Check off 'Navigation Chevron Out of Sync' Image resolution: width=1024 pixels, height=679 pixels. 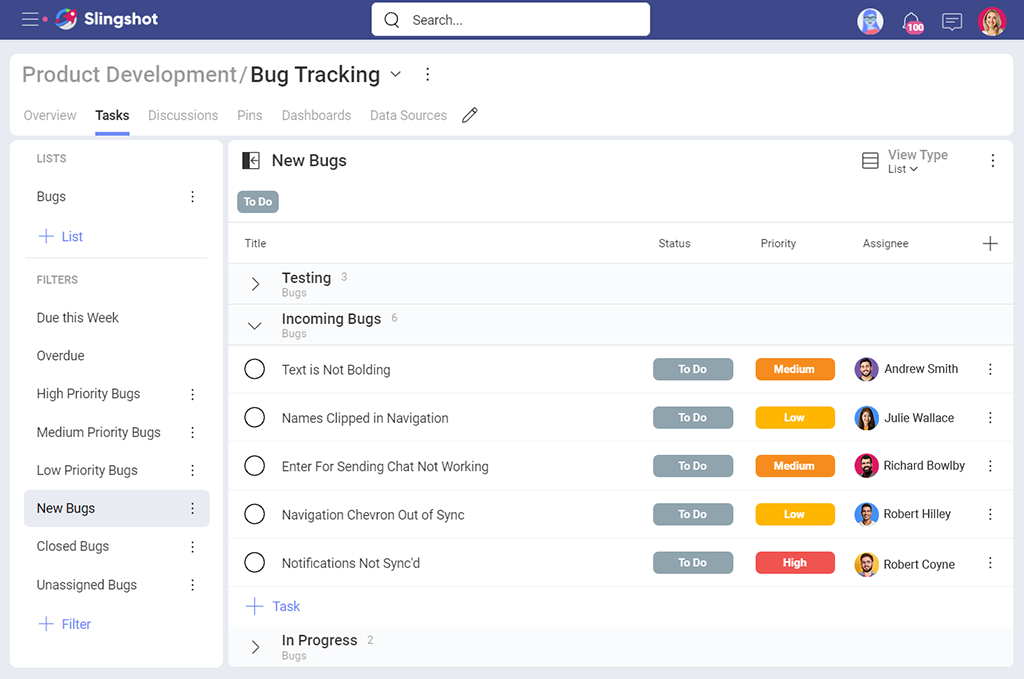pyautogui.click(x=254, y=514)
